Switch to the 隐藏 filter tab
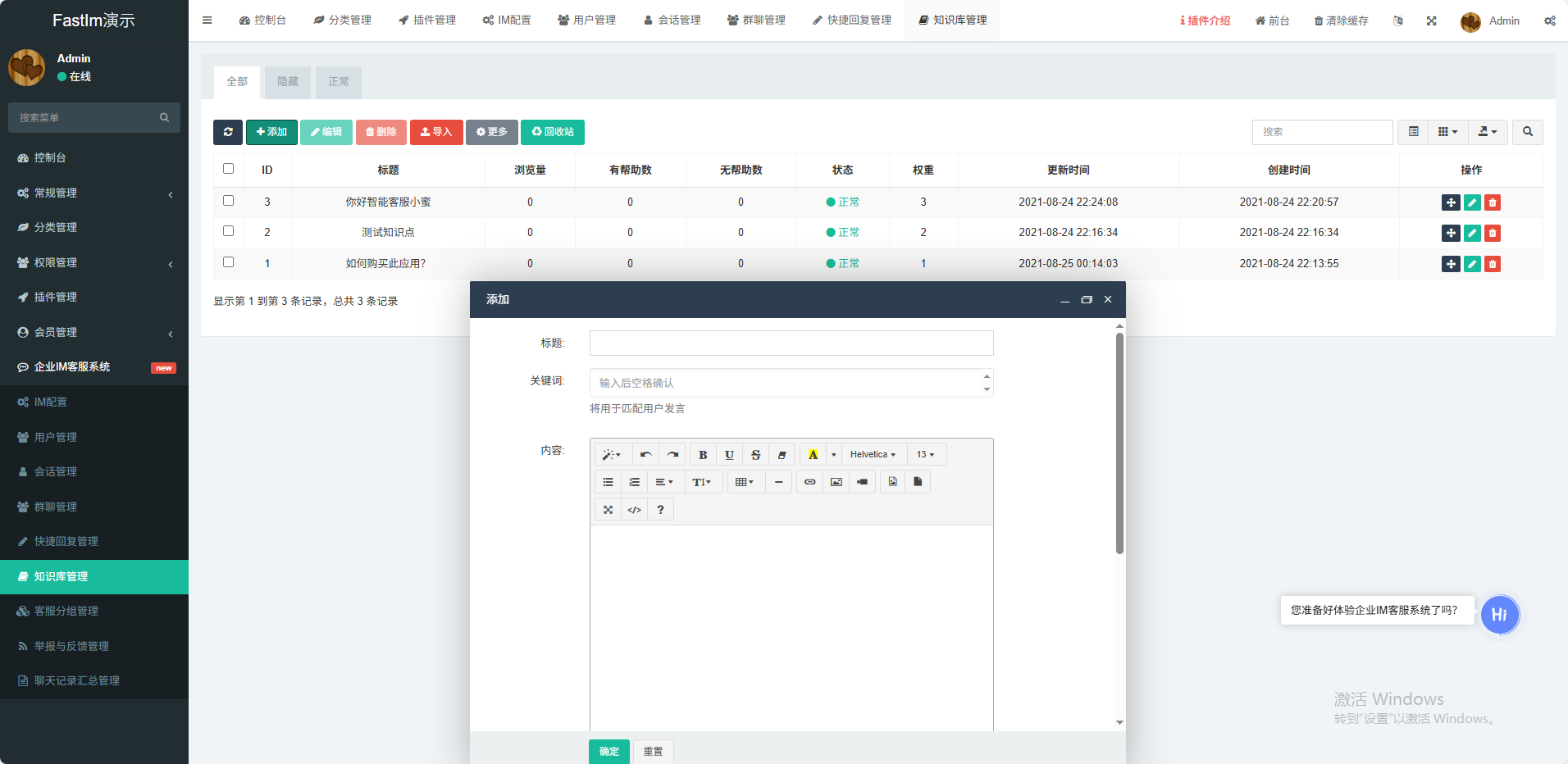 288,82
